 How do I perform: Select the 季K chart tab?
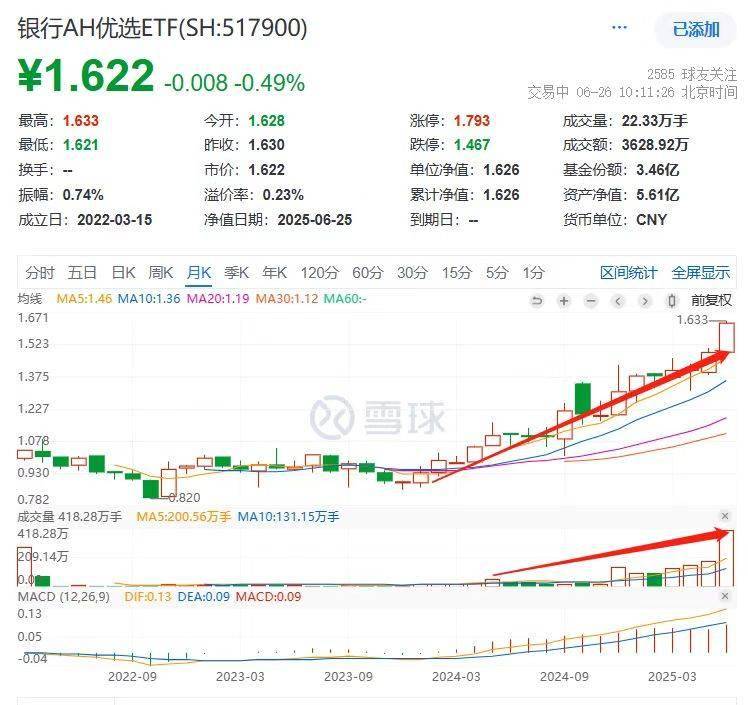pyautogui.click(x=237, y=273)
